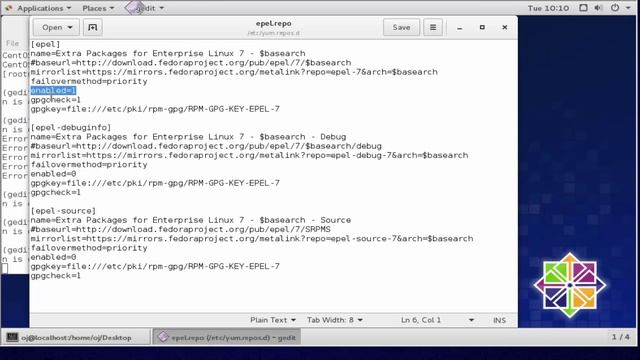Click the [epel-debuginfo] section header
Image resolution: width=640 pixels, height=360 pixels.
click(x=71, y=127)
